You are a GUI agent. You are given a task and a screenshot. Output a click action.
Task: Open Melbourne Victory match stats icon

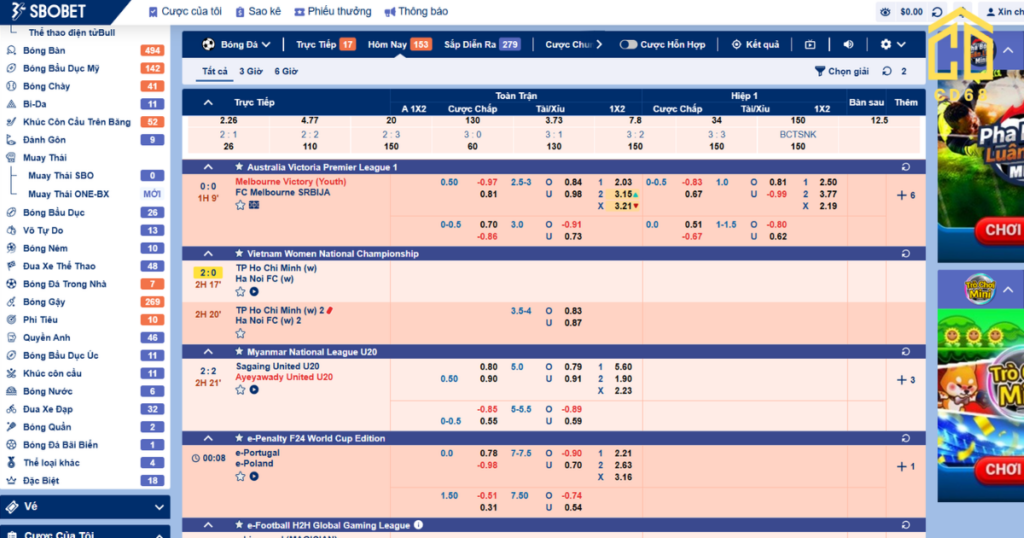tap(254, 205)
